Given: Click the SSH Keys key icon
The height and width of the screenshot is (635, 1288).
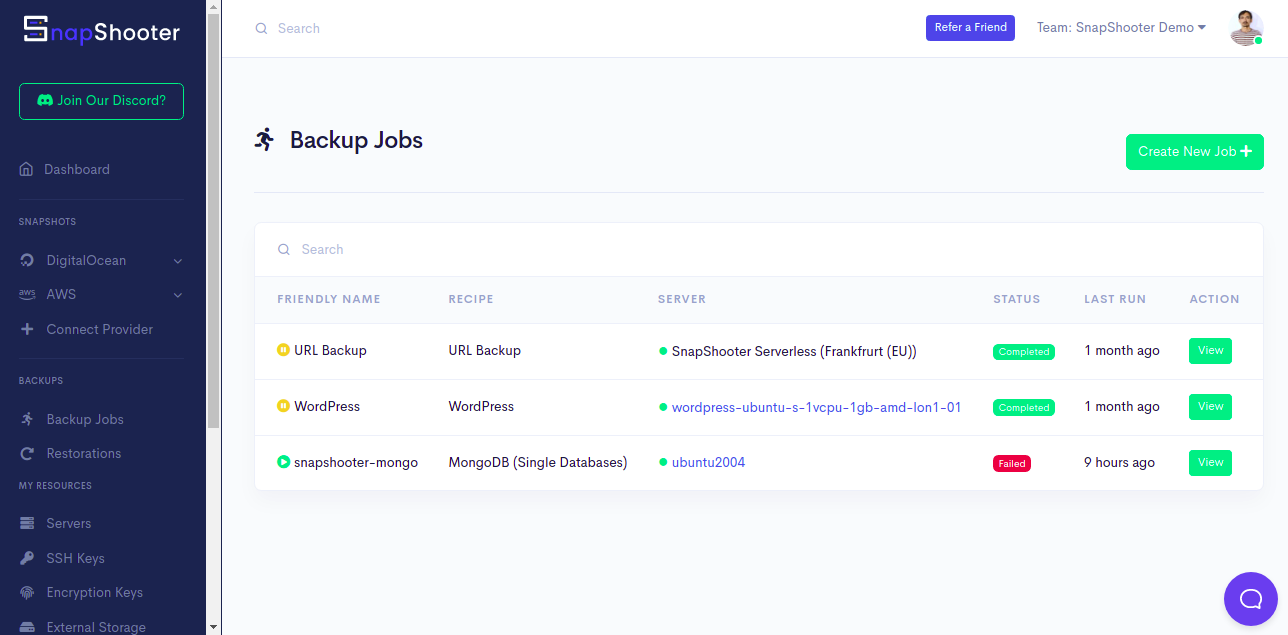Looking at the screenshot, I should point(27,558).
